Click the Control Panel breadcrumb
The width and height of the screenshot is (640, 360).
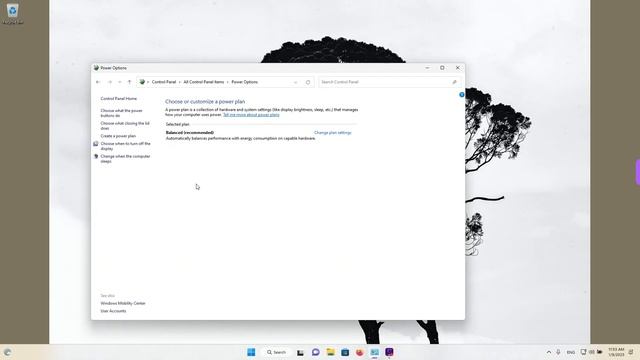pos(164,82)
